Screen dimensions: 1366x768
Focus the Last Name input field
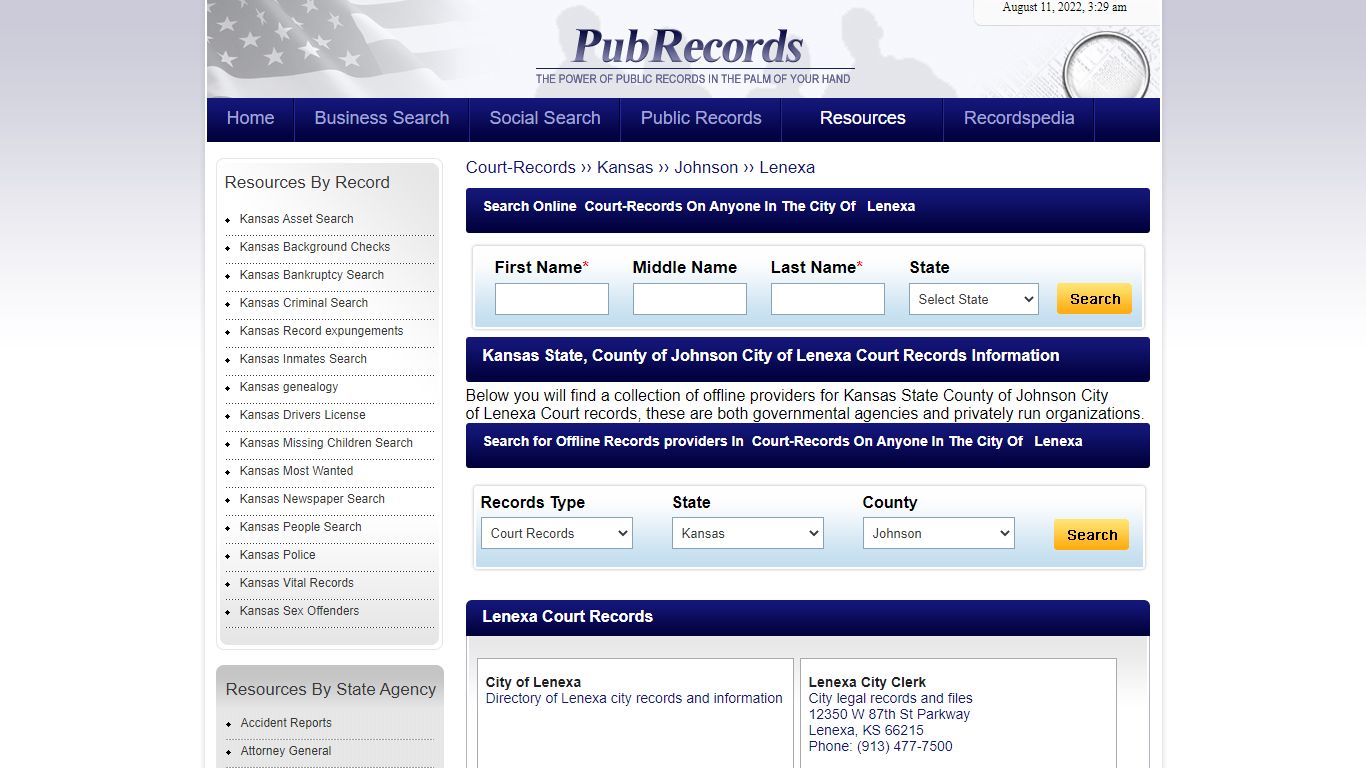[828, 299]
